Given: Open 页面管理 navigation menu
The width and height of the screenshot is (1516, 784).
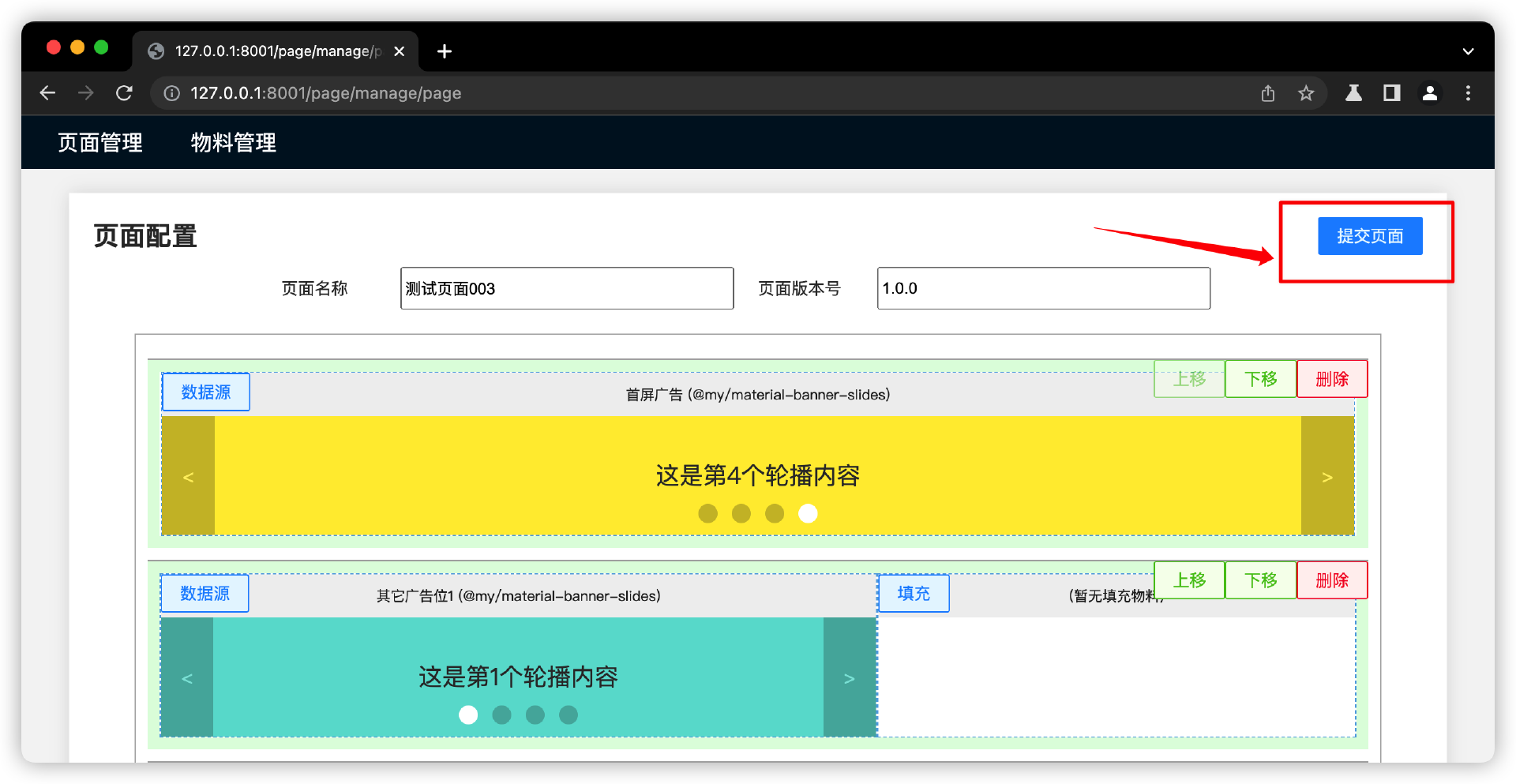Looking at the screenshot, I should [100, 143].
